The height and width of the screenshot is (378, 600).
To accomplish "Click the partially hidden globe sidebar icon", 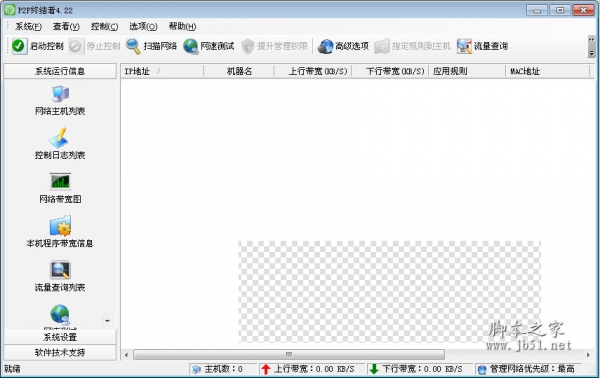I will 60,314.
